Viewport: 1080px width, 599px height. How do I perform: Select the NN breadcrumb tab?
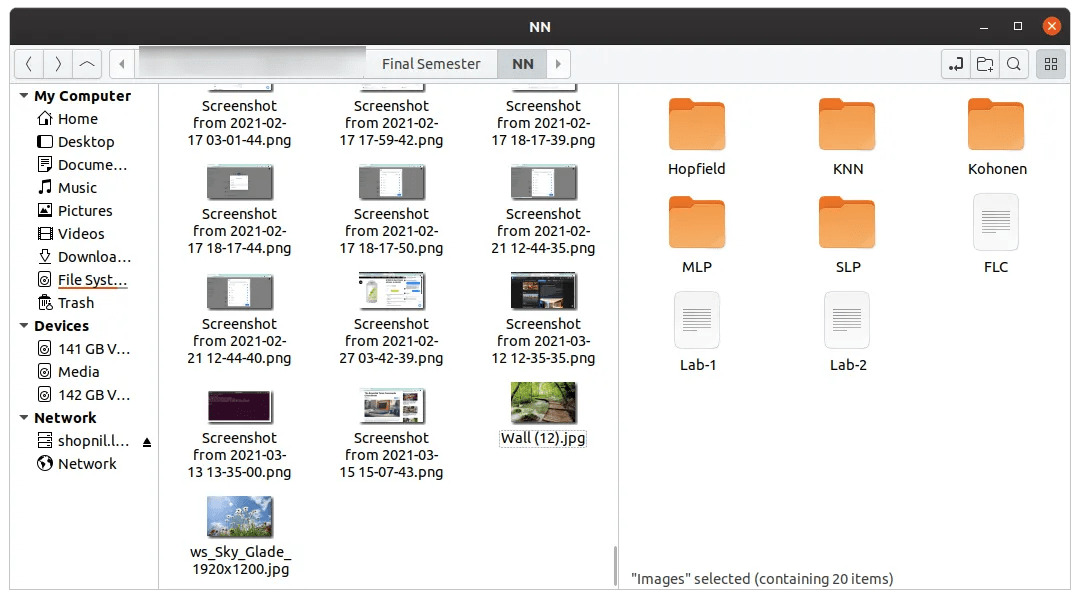coord(522,63)
